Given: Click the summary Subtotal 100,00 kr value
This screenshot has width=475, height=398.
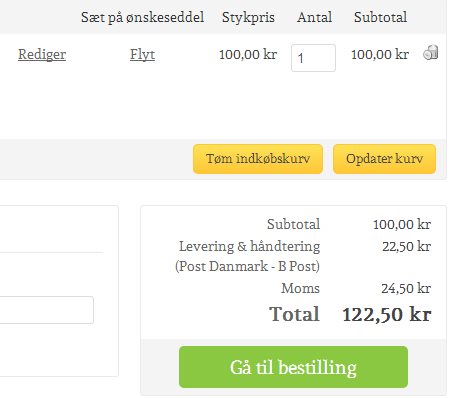Looking at the screenshot, I should [402, 224].
